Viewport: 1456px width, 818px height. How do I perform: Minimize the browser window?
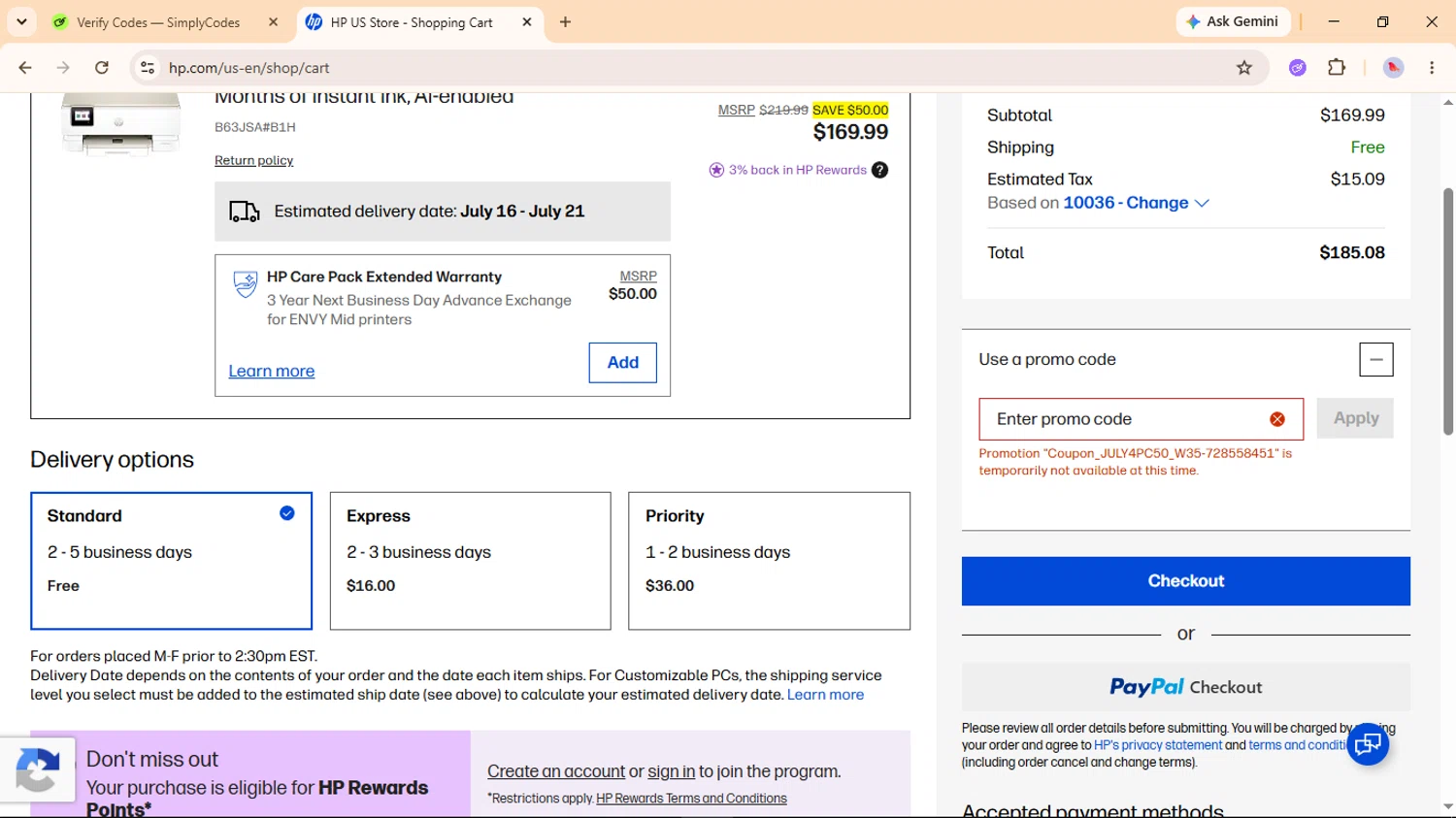[1334, 21]
